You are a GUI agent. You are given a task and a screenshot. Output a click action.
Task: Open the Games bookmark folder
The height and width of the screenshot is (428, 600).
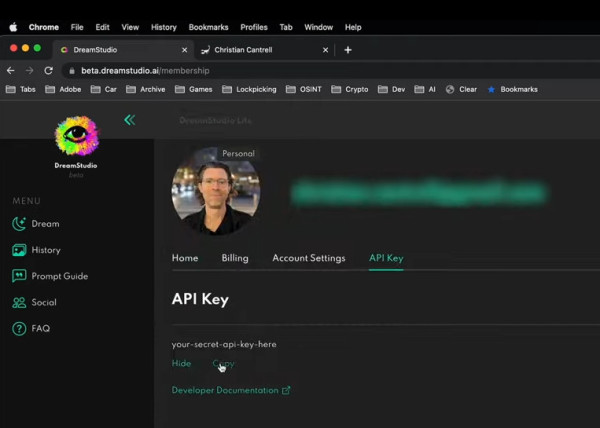pyautogui.click(x=194, y=90)
